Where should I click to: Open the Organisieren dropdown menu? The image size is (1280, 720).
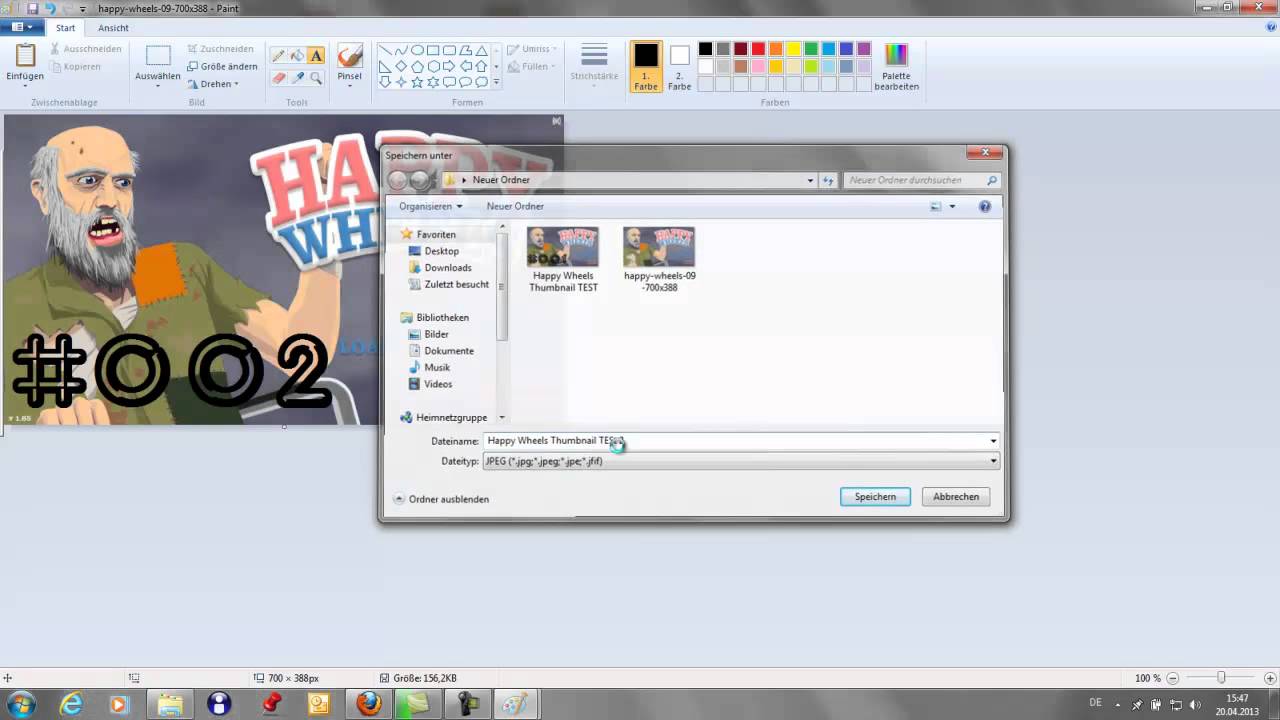click(431, 206)
